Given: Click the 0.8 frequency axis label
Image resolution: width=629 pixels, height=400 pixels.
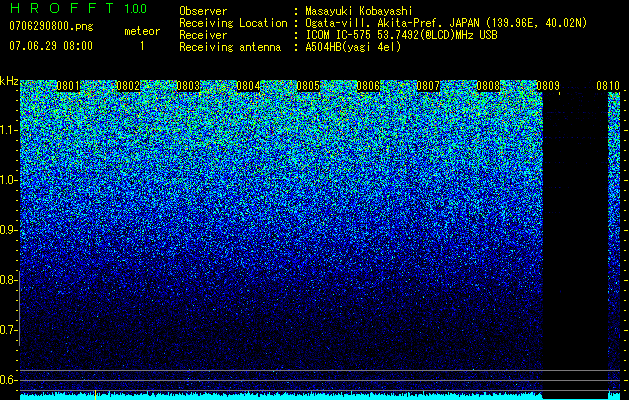Looking at the screenshot, I should [x=8, y=280].
